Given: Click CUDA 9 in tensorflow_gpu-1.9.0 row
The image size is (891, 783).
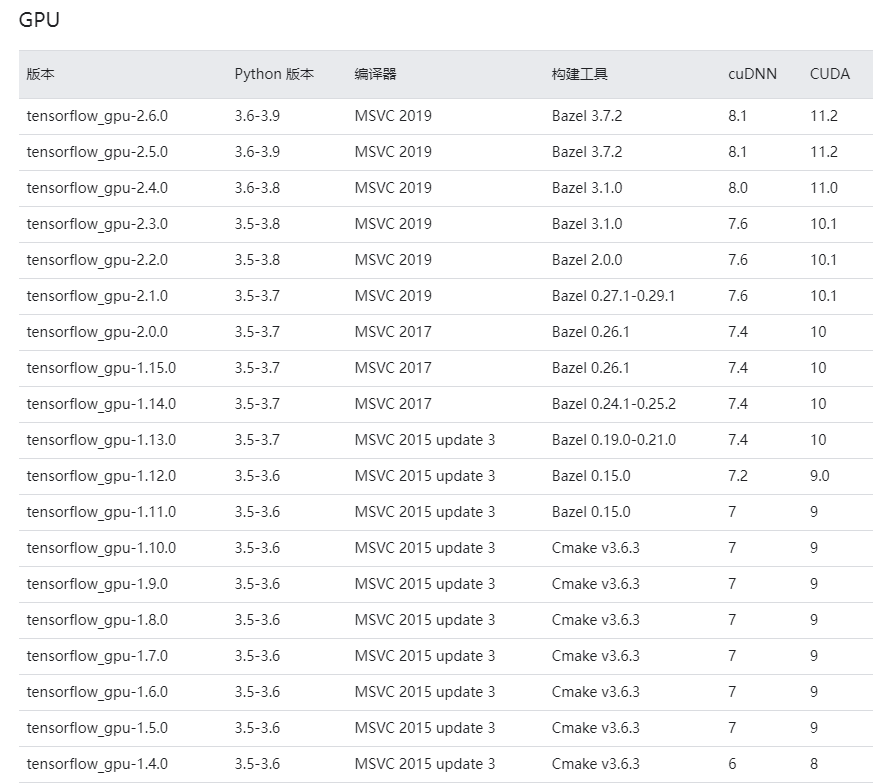Looking at the screenshot, I should click(x=814, y=584).
